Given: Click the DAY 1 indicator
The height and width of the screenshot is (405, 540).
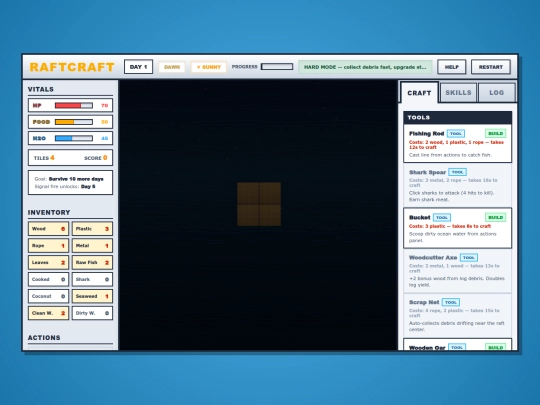Looking at the screenshot, I should 138,67.
